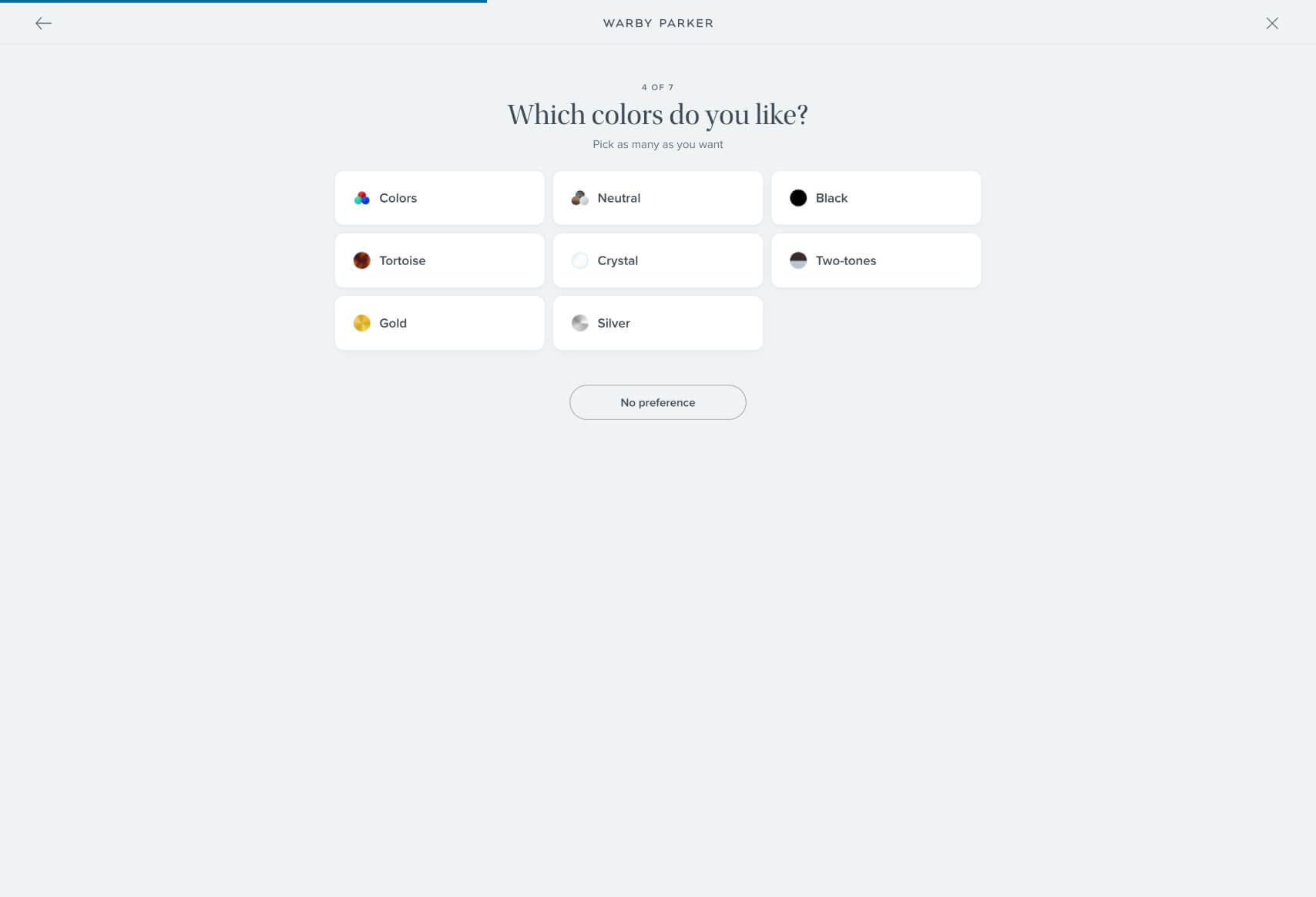Click the Warby Parker logo text
The image size is (1316, 897).
[658, 23]
